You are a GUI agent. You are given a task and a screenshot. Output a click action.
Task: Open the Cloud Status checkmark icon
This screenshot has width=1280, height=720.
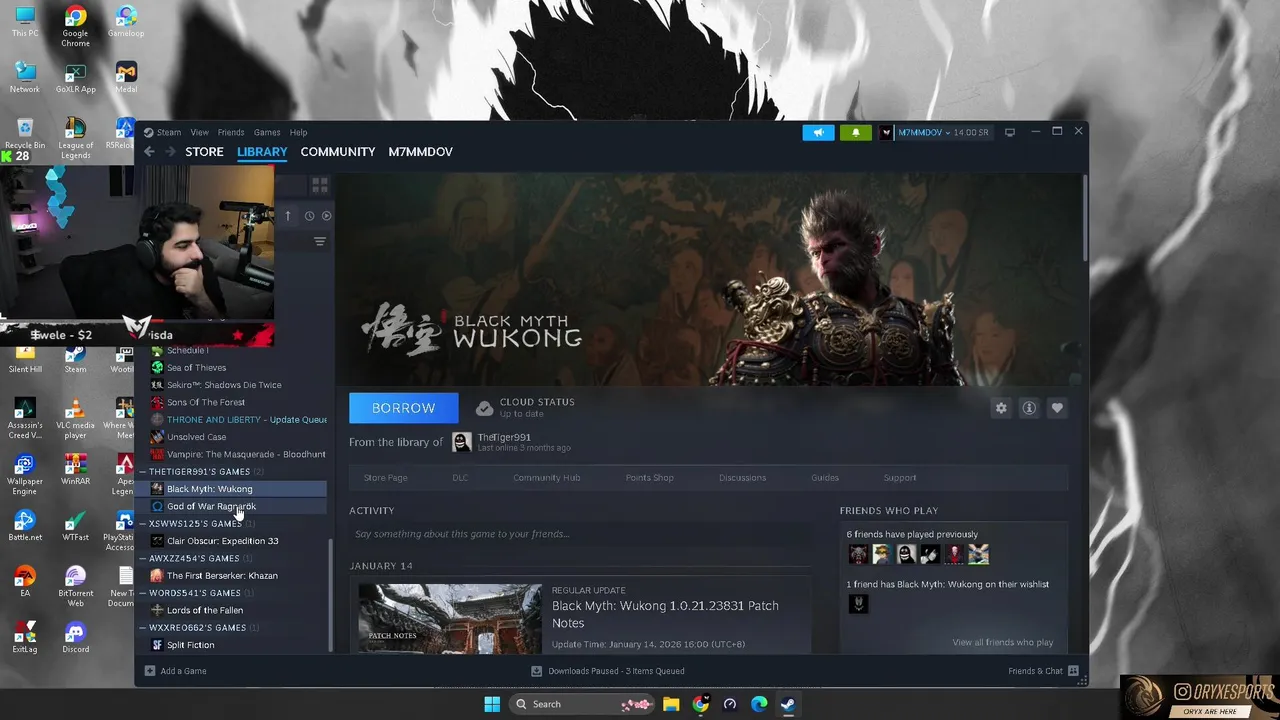click(x=484, y=408)
